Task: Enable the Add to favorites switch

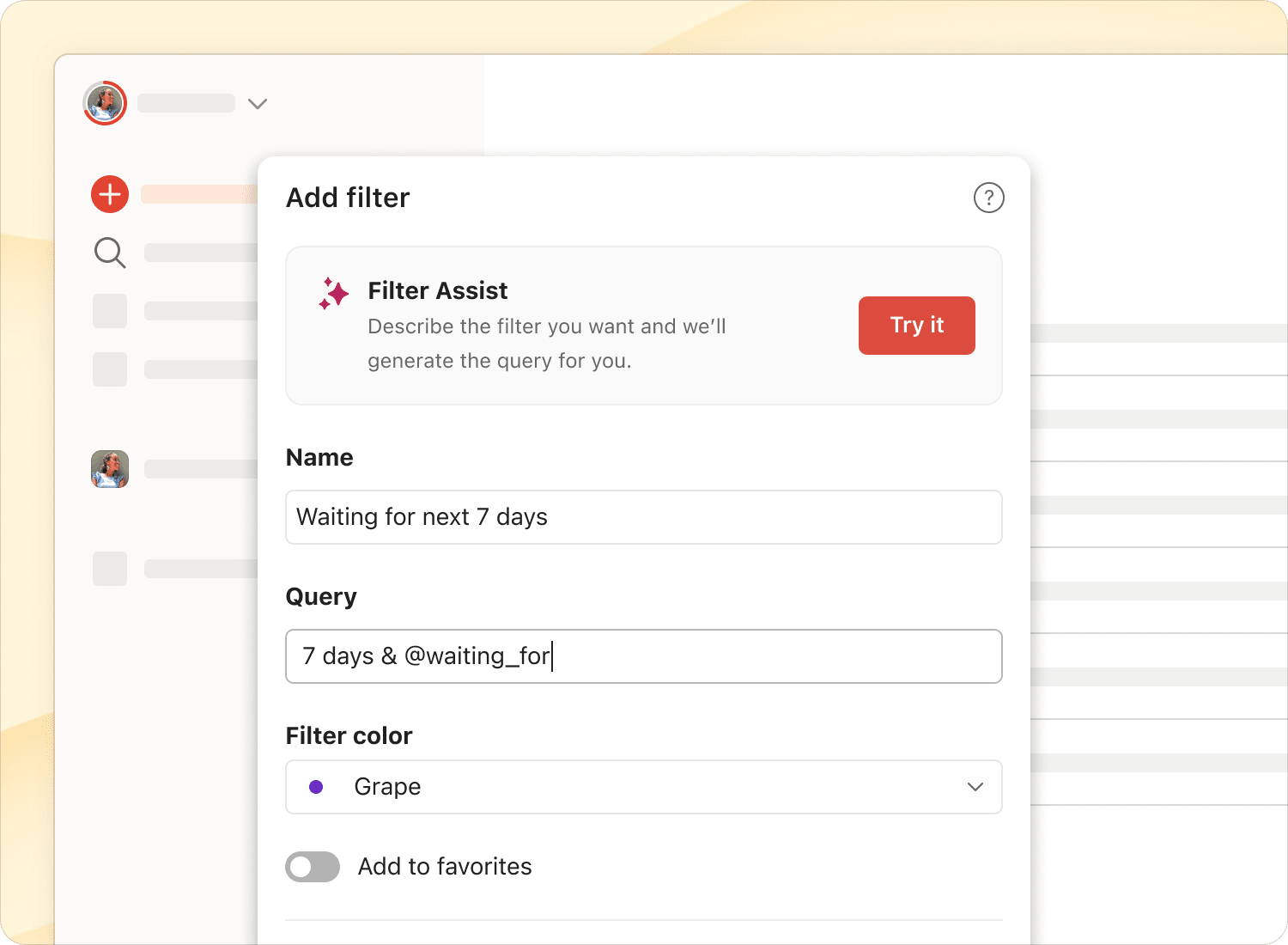Action: tap(313, 867)
